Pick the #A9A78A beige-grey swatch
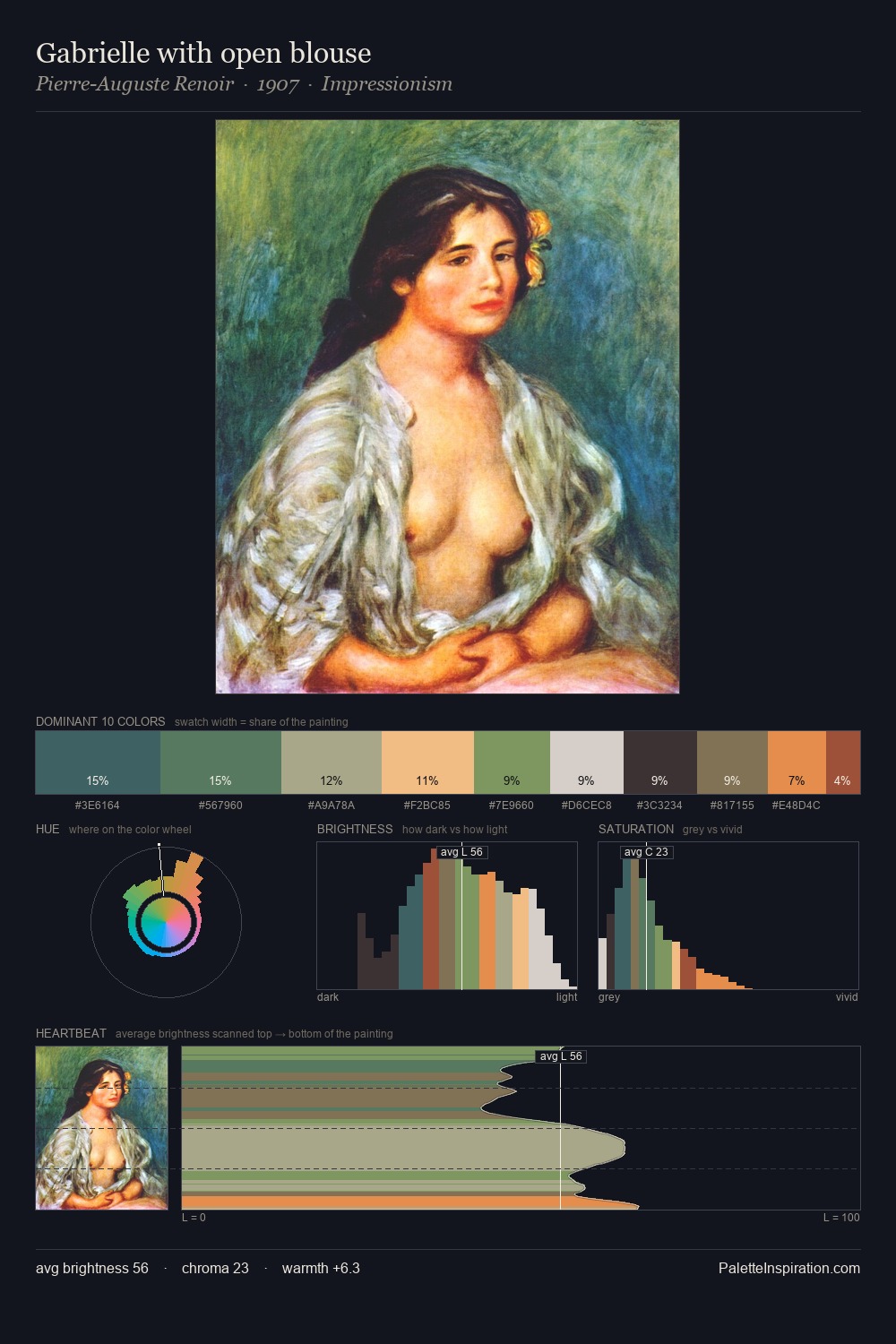The image size is (896, 1344). 332,762
